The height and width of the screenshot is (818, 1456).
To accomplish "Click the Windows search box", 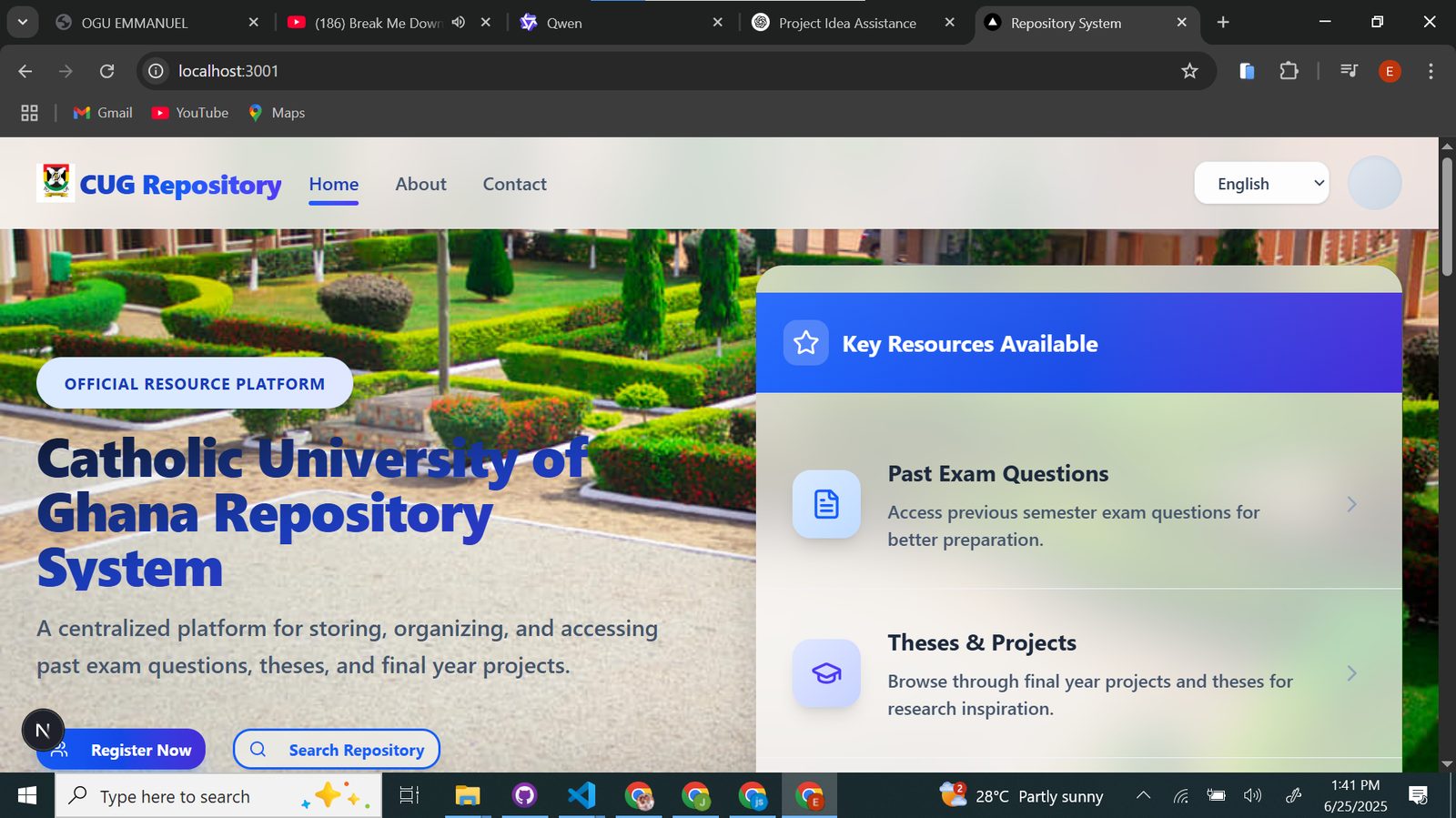I will pyautogui.click(x=218, y=796).
